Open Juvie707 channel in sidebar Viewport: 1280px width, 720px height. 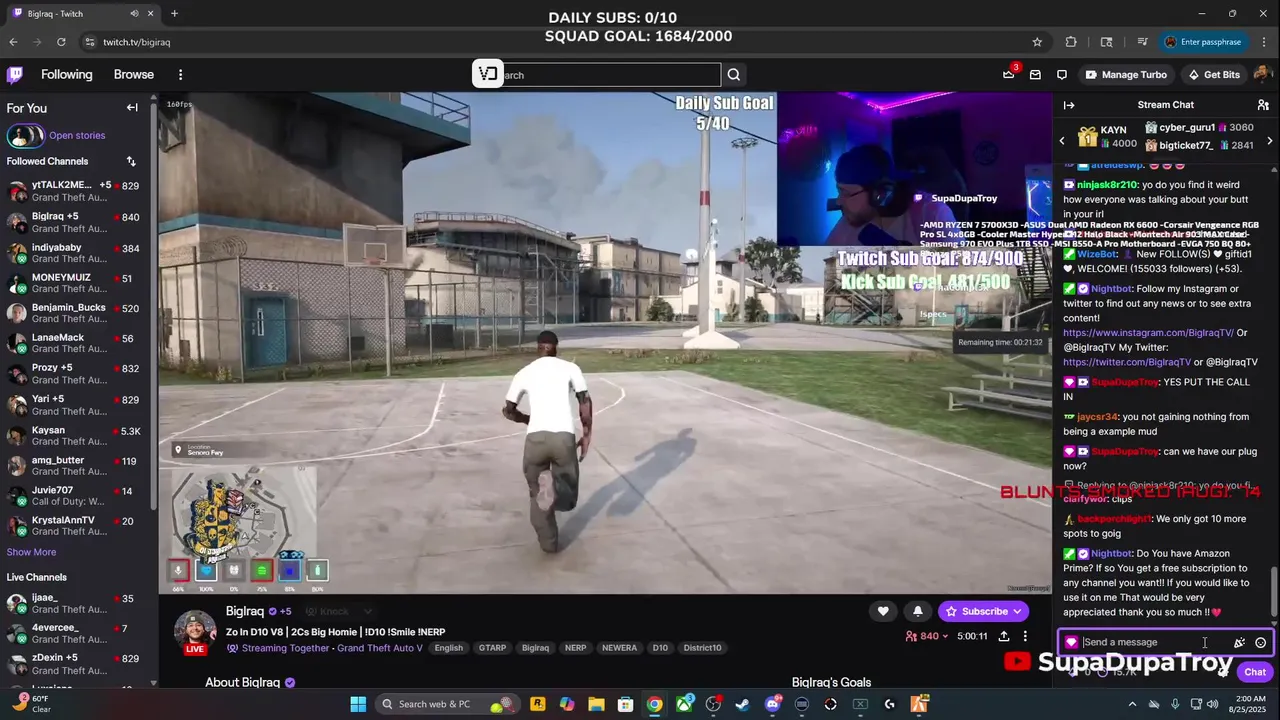pos(75,496)
